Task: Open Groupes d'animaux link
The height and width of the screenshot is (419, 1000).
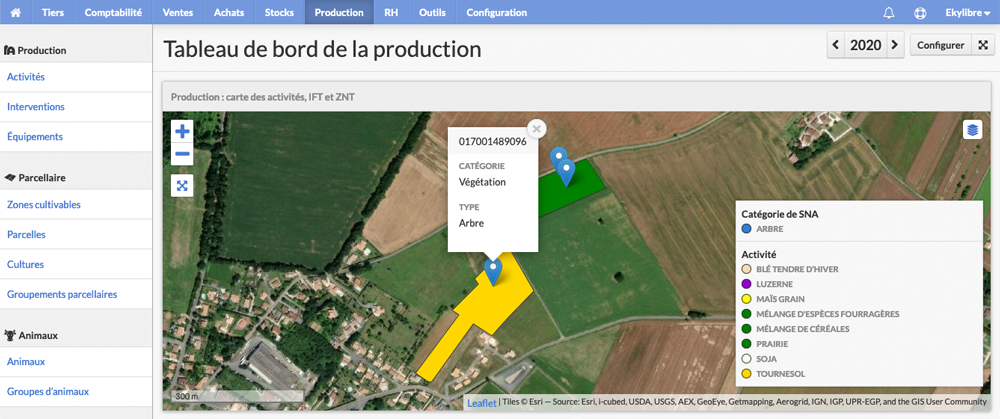Action: click(48, 392)
